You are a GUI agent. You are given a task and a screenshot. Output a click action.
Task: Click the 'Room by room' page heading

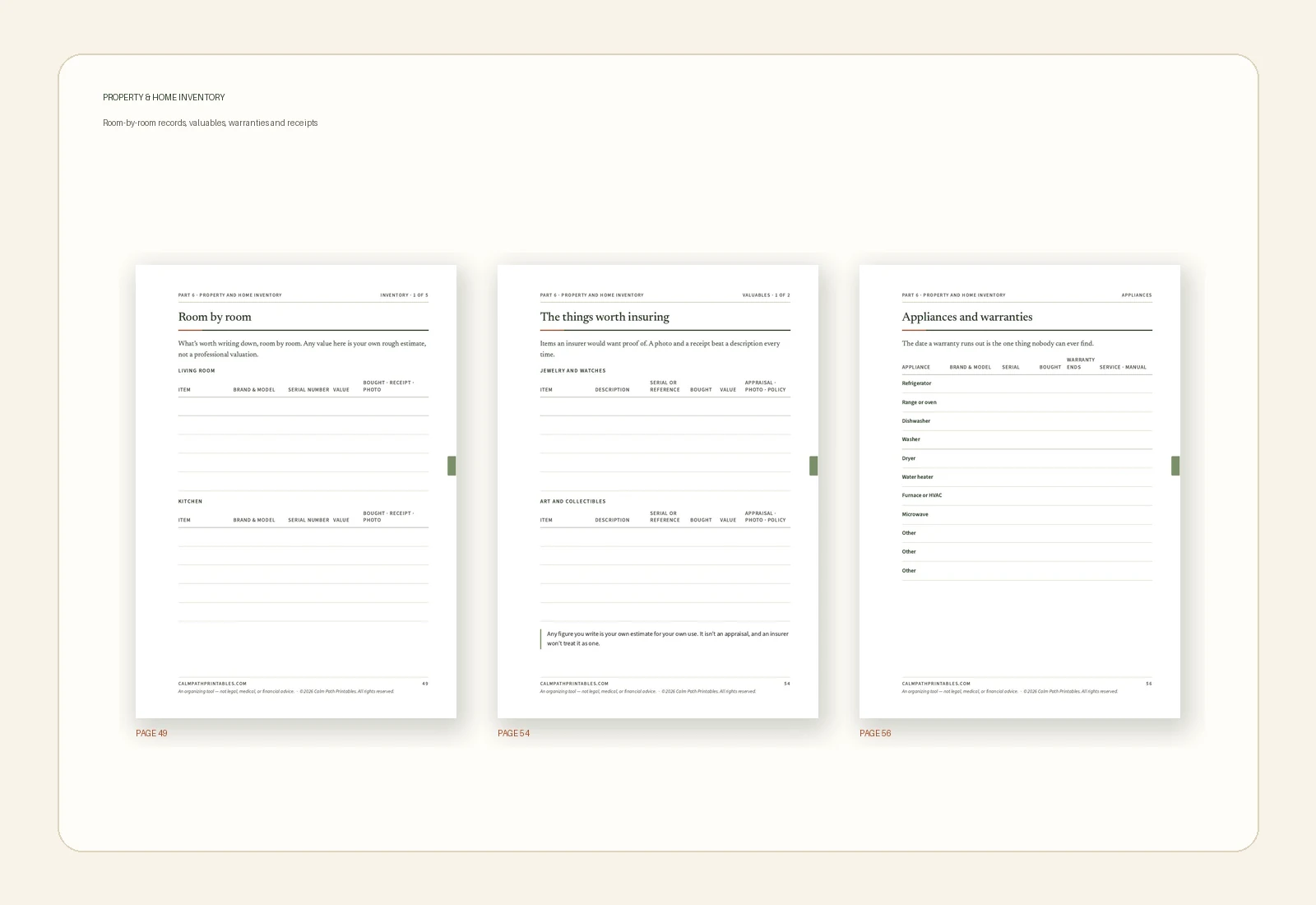point(215,317)
